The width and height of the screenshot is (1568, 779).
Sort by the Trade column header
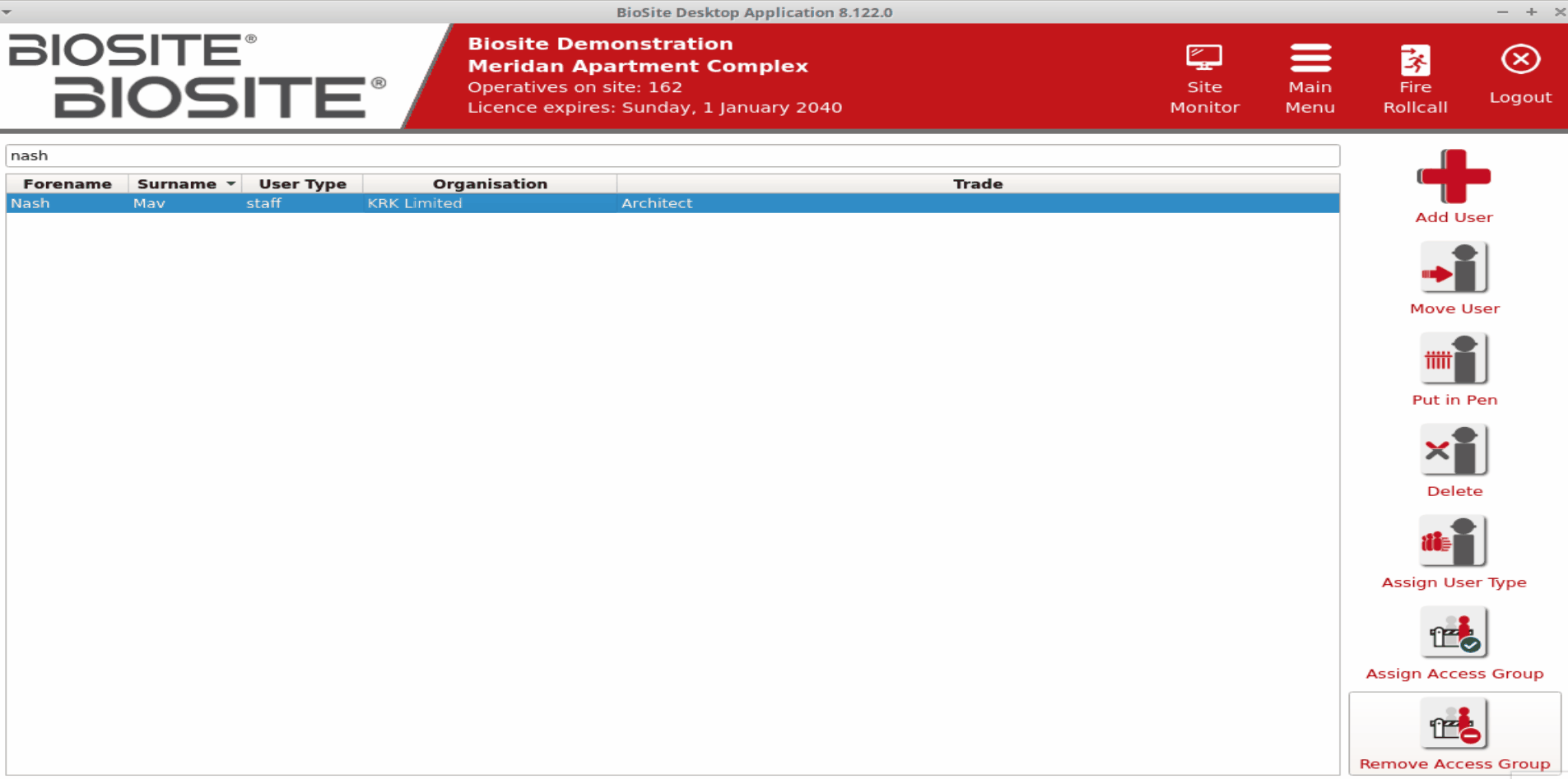coord(978,183)
